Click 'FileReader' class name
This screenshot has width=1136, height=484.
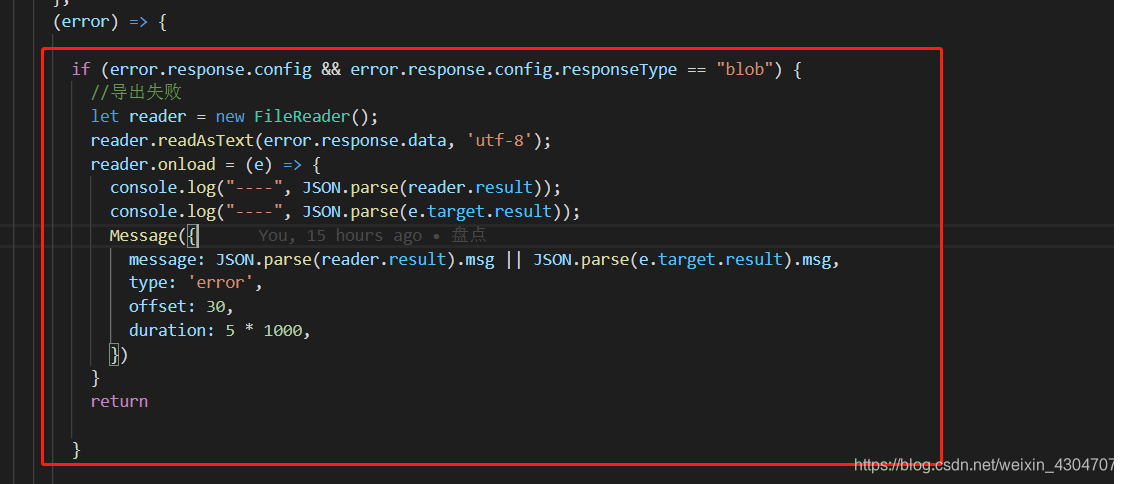[x=302, y=116]
